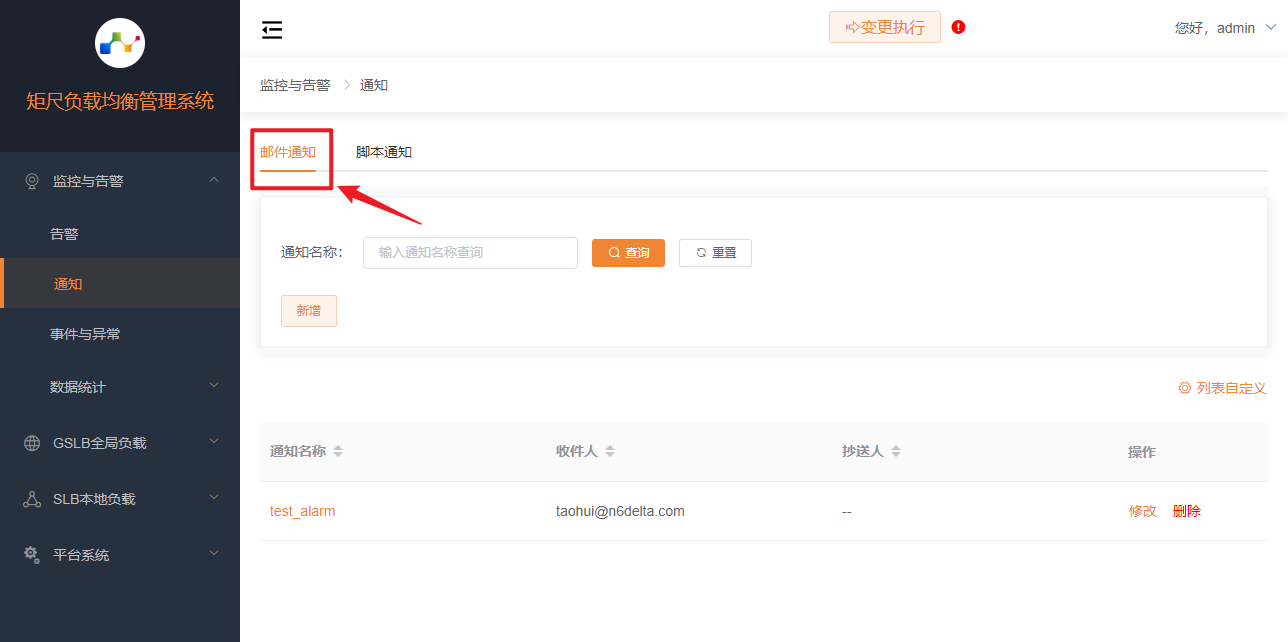Switch to the 脚本通知 tab
This screenshot has width=1288, height=642.
tap(384, 153)
